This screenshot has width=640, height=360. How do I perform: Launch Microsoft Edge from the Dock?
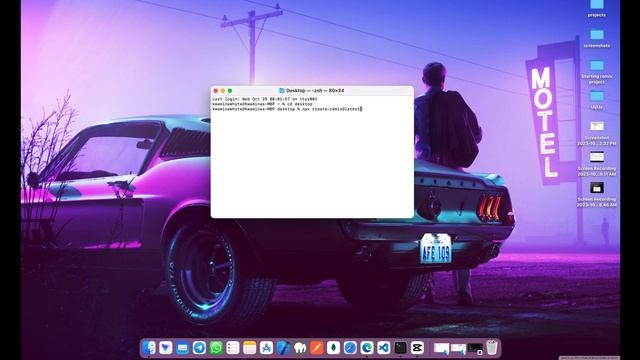click(x=367, y=348)
